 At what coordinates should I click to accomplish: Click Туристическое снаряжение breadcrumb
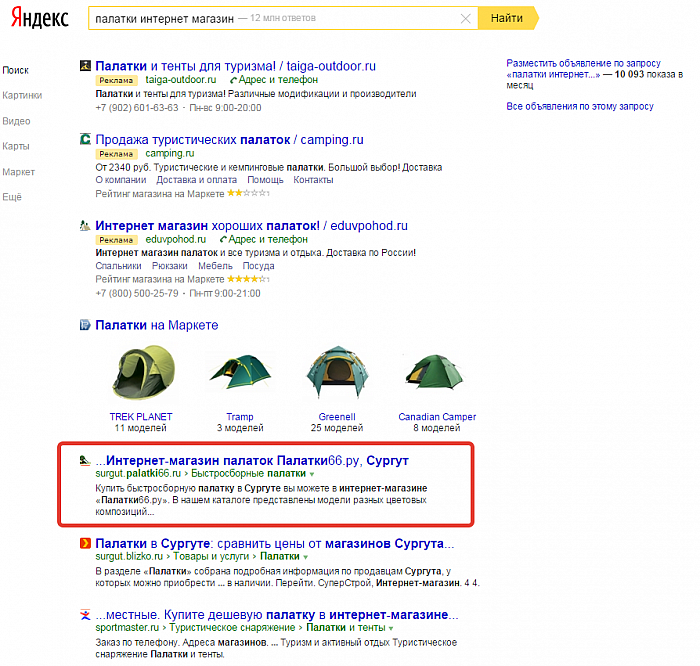pos(233,628)
